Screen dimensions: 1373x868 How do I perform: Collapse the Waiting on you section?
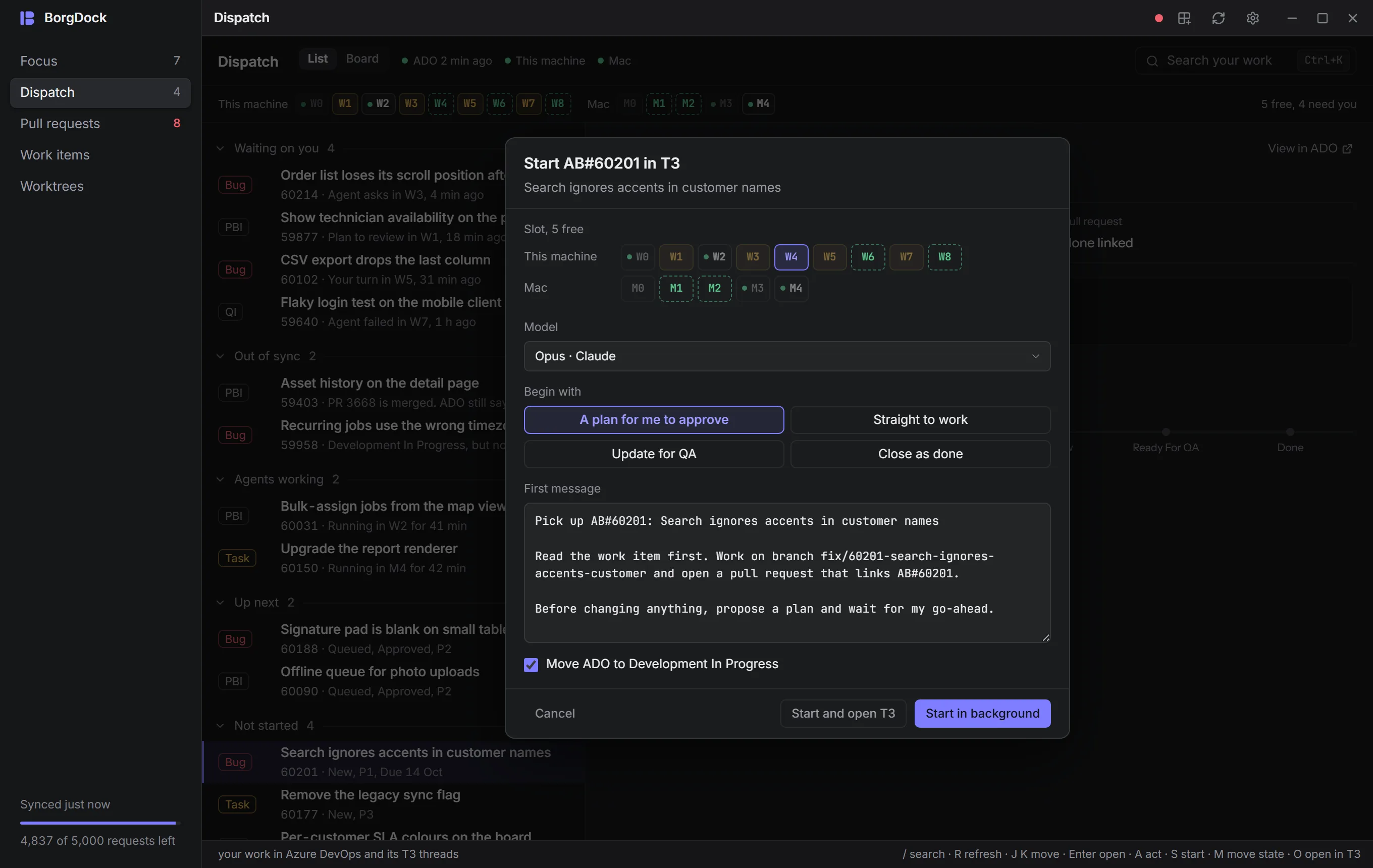coord(220,148)
